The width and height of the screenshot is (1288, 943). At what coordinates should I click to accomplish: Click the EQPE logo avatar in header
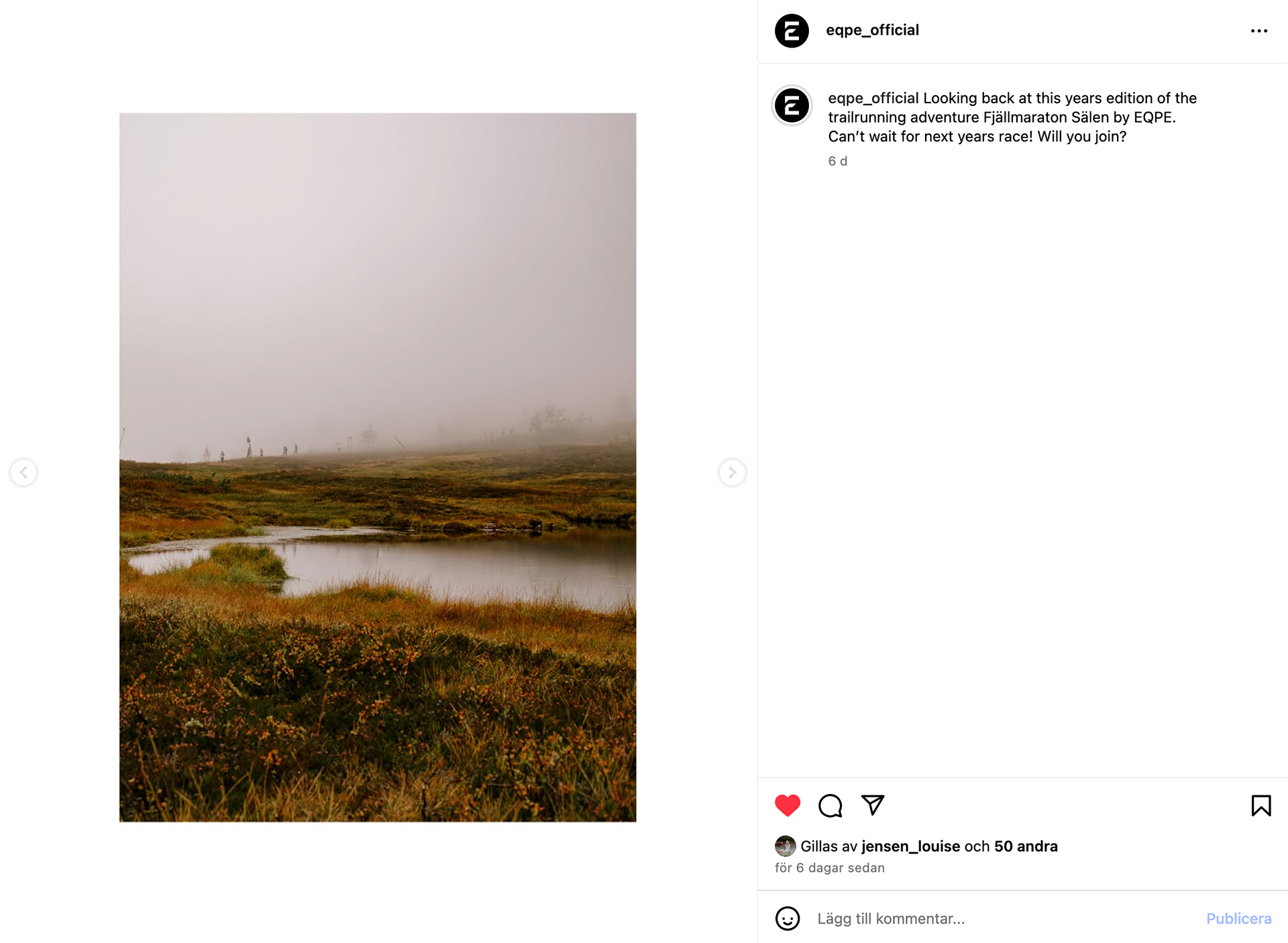[x=792, y=31]
